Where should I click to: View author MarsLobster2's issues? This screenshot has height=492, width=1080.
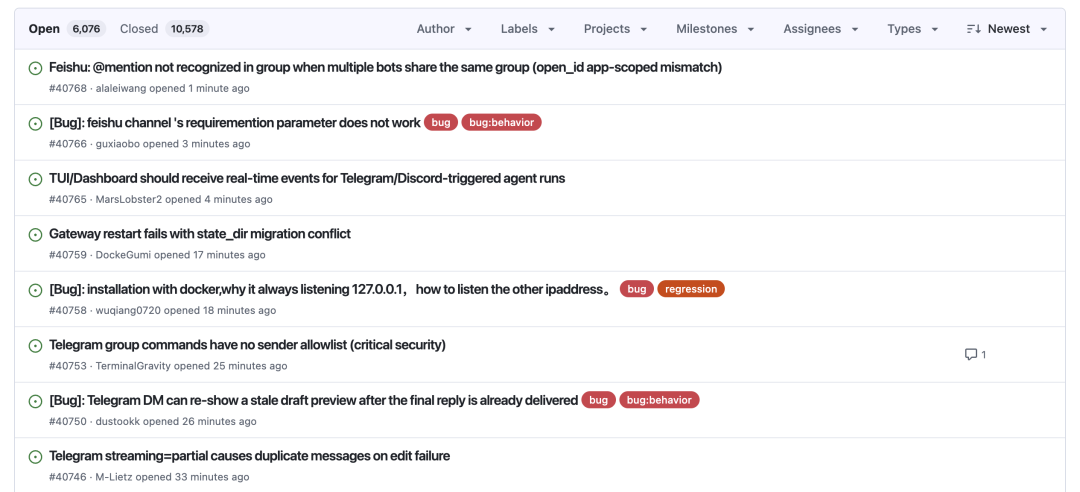coord(129,199)
